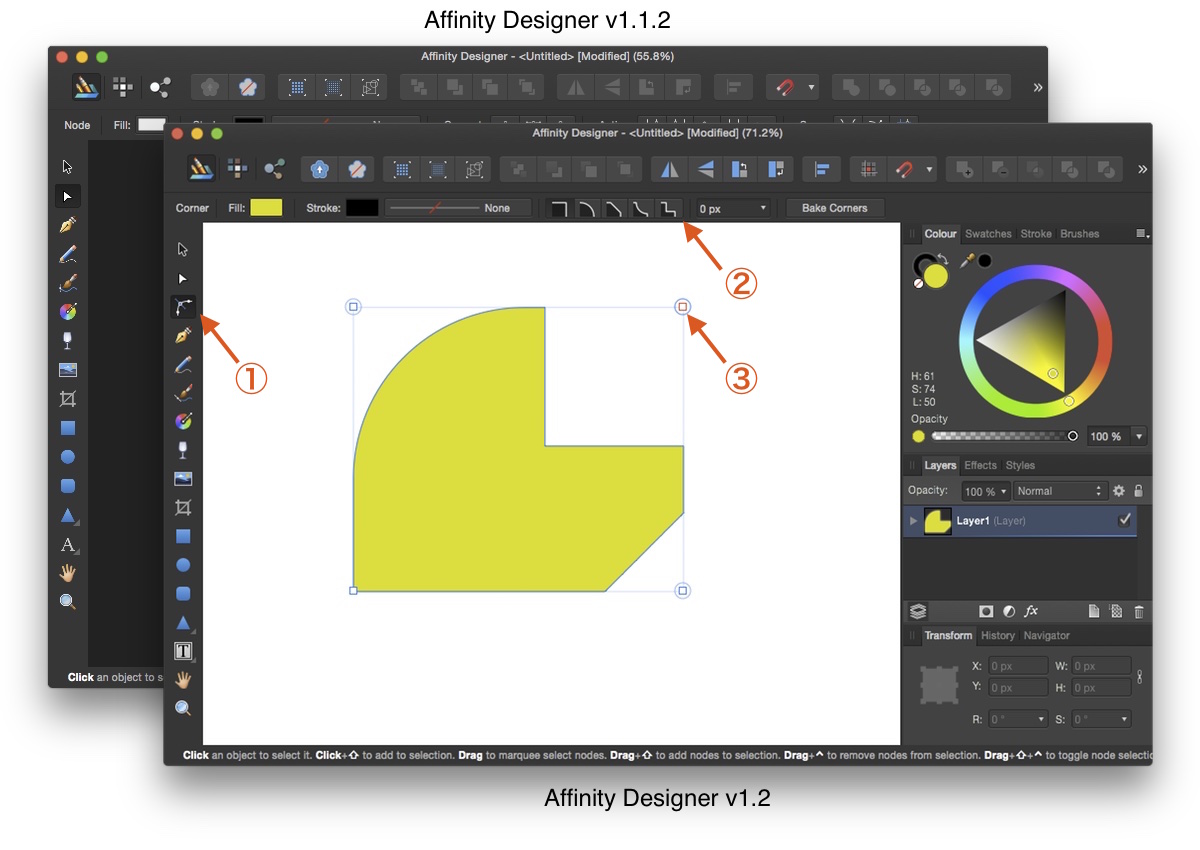Click Layer Effects fx icon
This screenshot has width=1200, height=850.
click(1032, 611)
